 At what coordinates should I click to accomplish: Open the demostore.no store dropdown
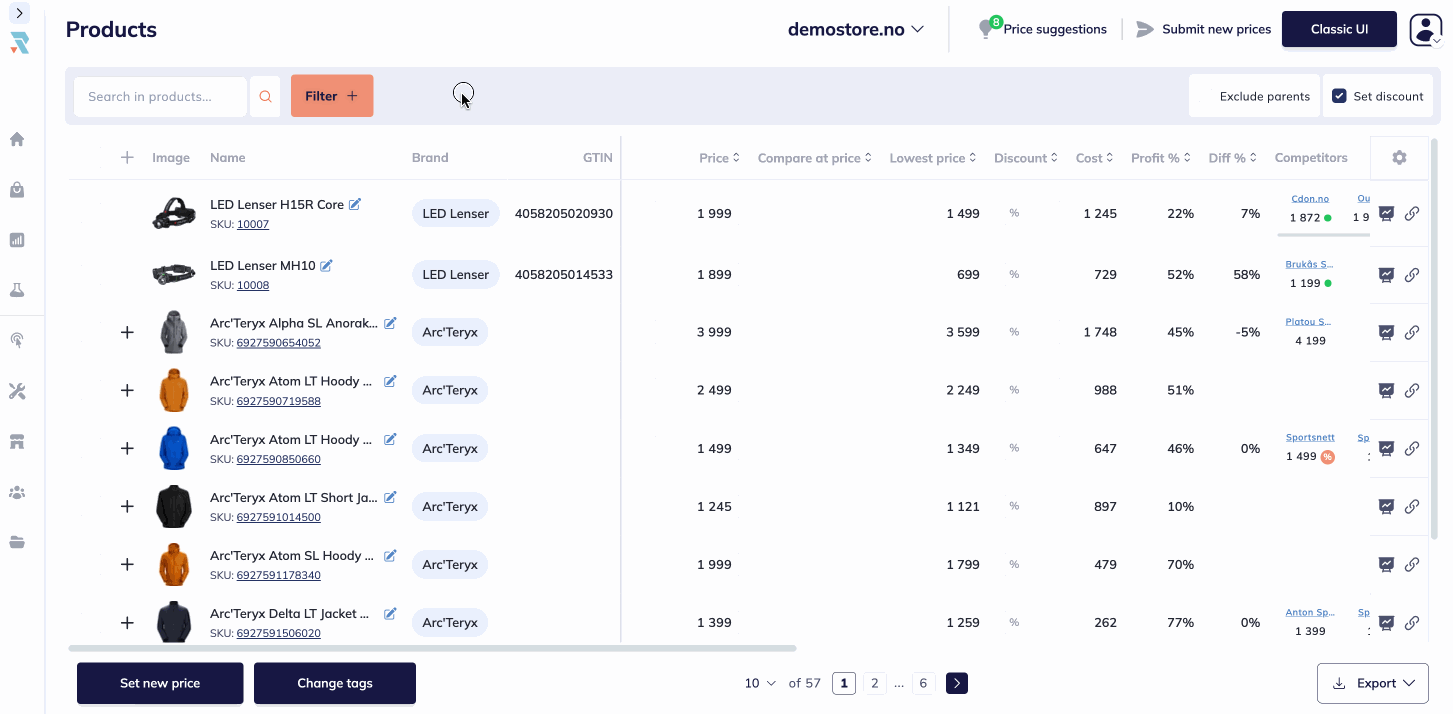pos(855,29)
